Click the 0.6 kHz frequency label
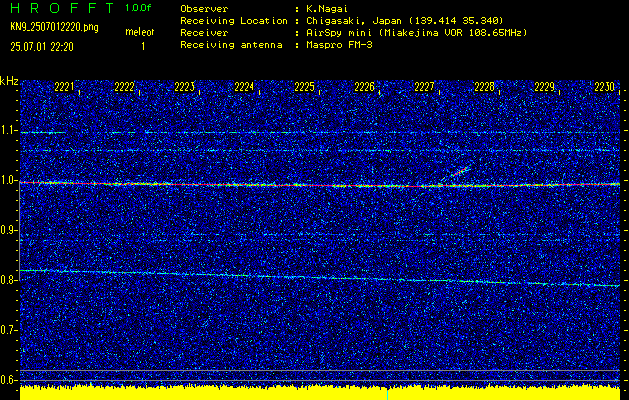This screenshot has width=629, height=400. [8, 380]
